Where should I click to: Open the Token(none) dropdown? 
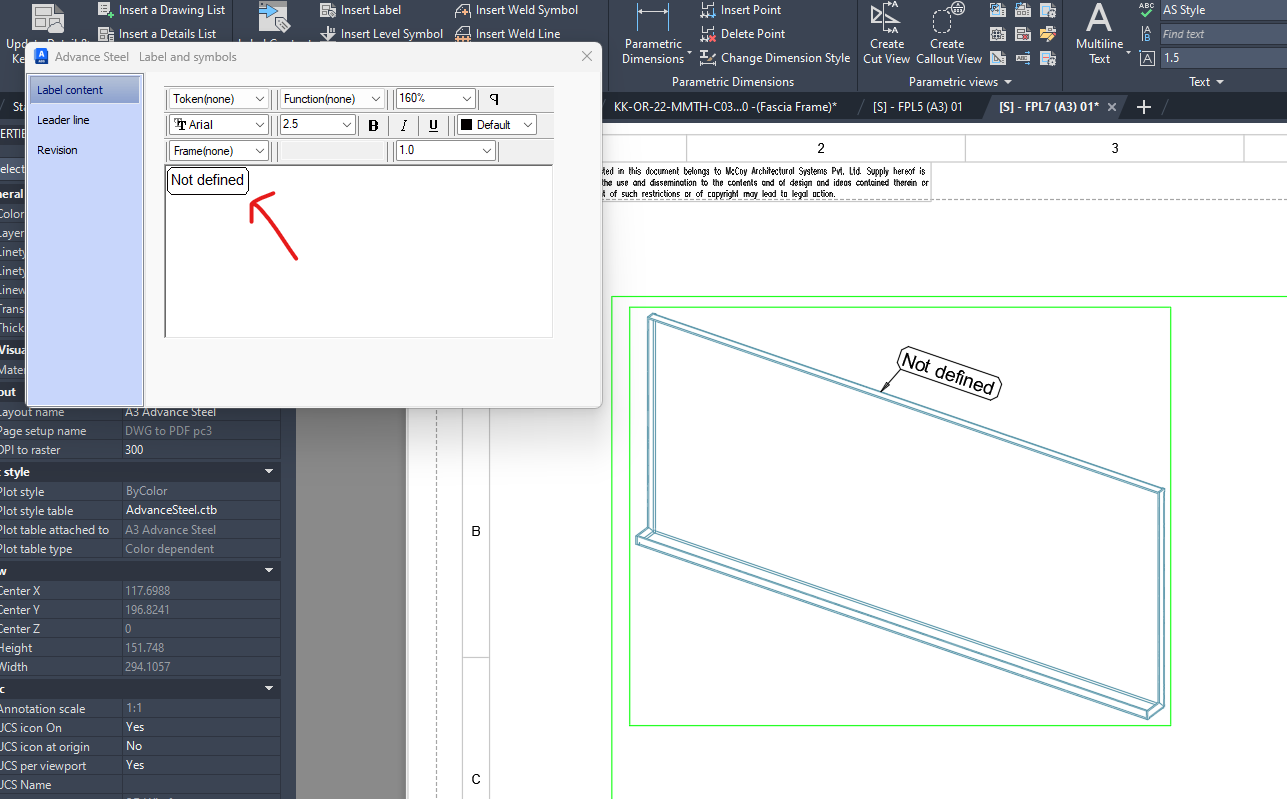coord(219,99)
